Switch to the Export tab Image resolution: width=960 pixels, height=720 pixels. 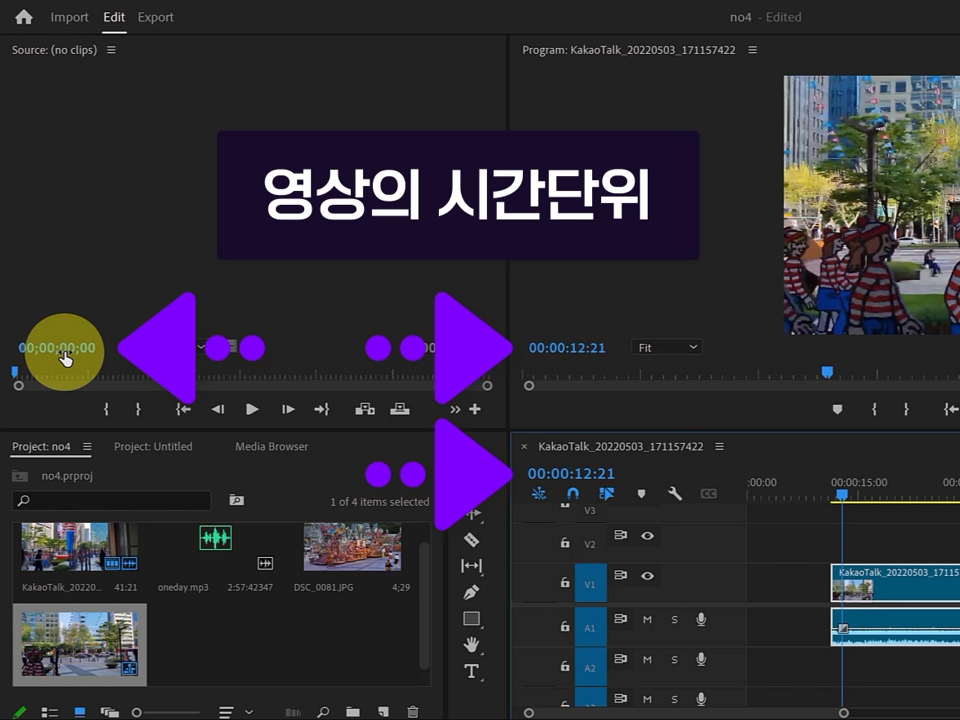(156, 17)
